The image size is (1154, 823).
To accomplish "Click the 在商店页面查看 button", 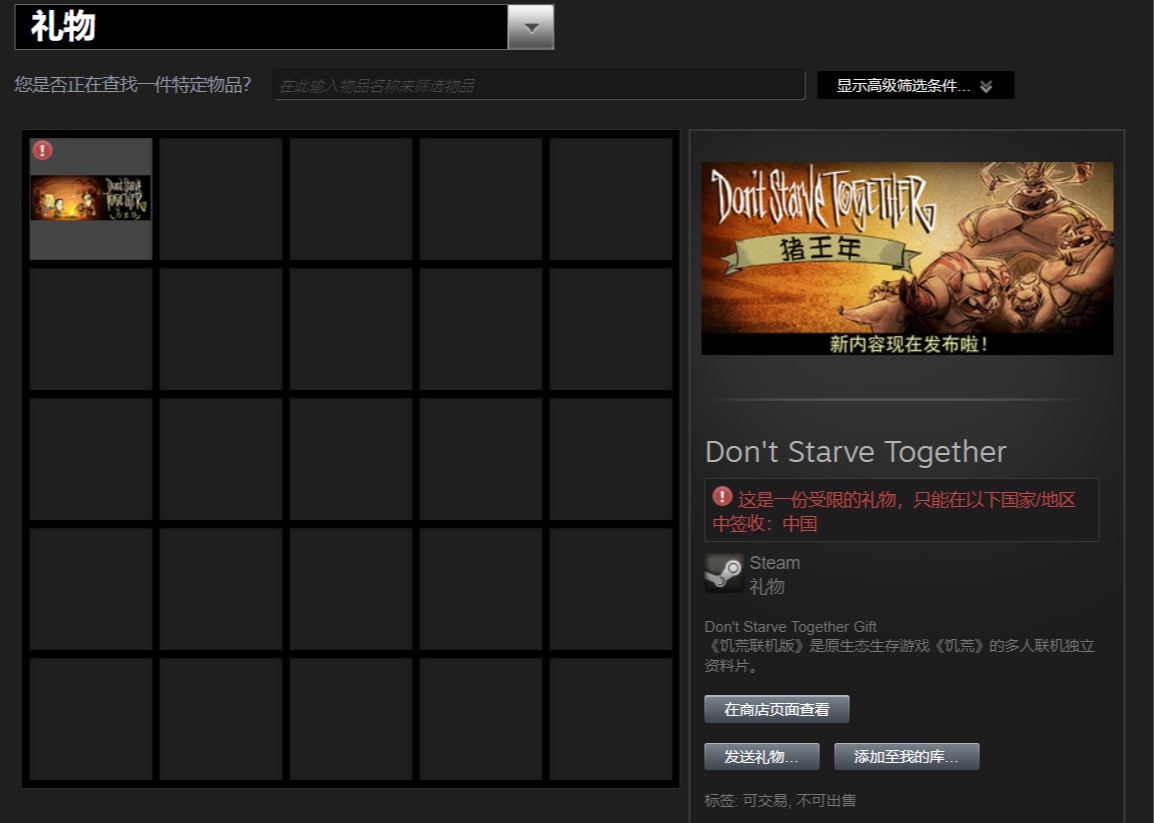I will coord(776,709).
